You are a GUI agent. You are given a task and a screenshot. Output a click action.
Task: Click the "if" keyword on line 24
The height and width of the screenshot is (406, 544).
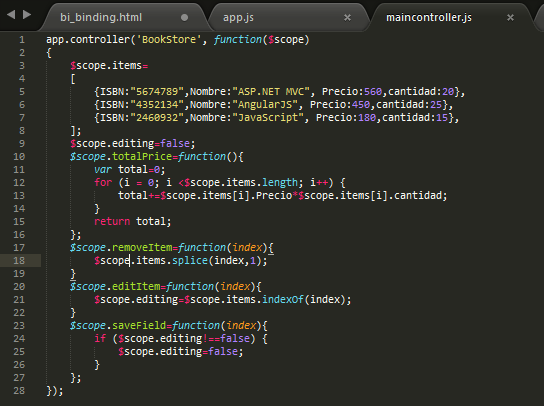tap(100, 338)
